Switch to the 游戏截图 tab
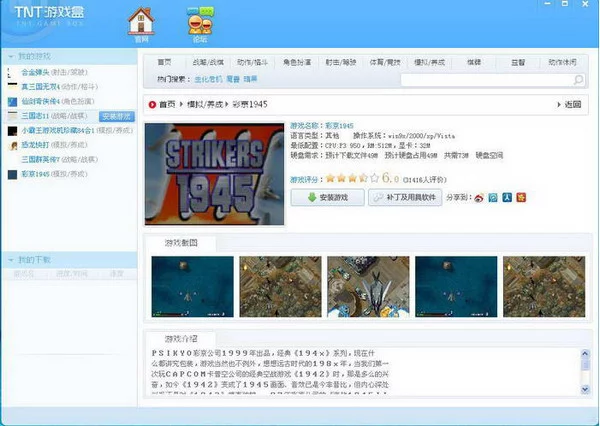Screen dimensions: 600x426 point(181,243)
